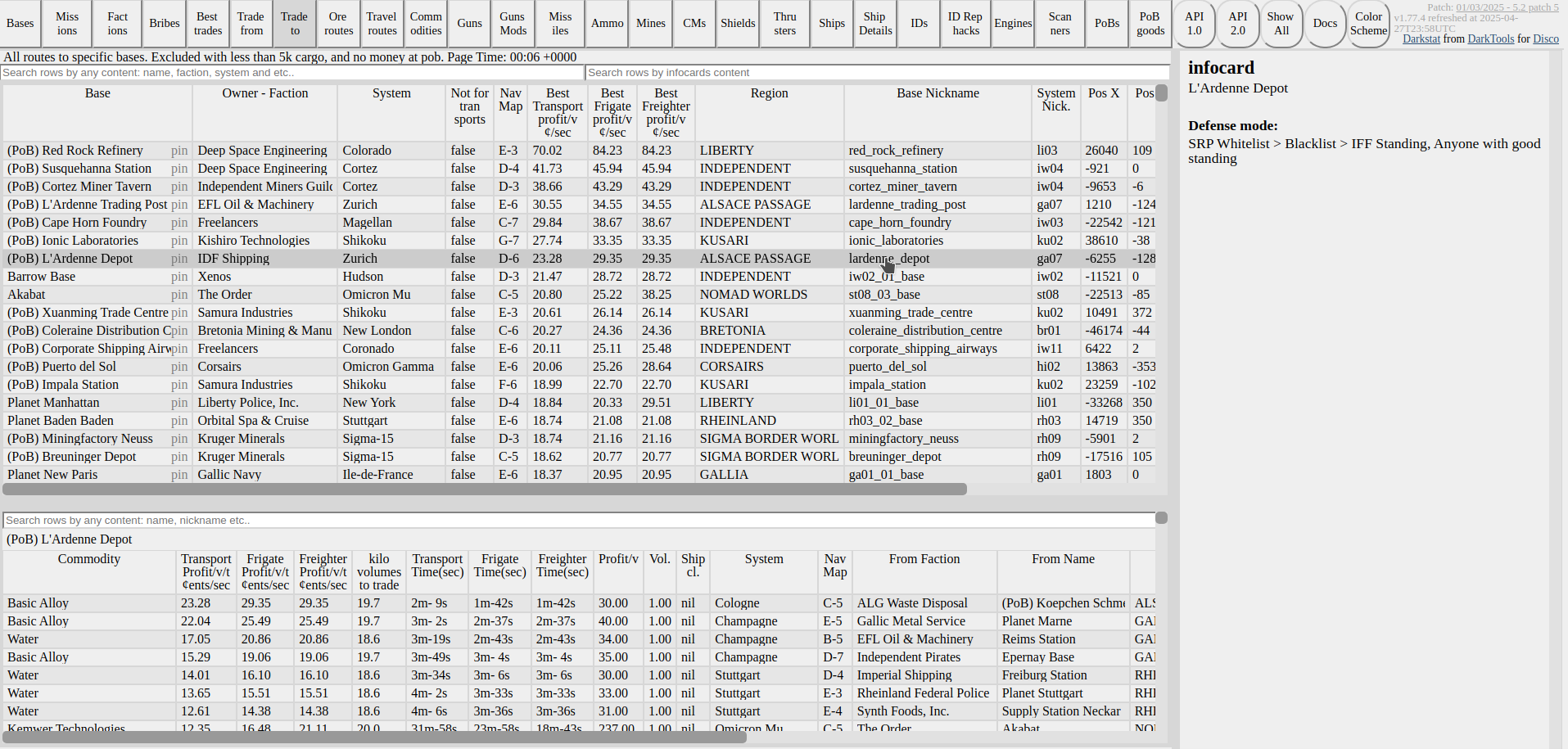Open the Mines tab
1568x749 pixels.
coord(651,24)
